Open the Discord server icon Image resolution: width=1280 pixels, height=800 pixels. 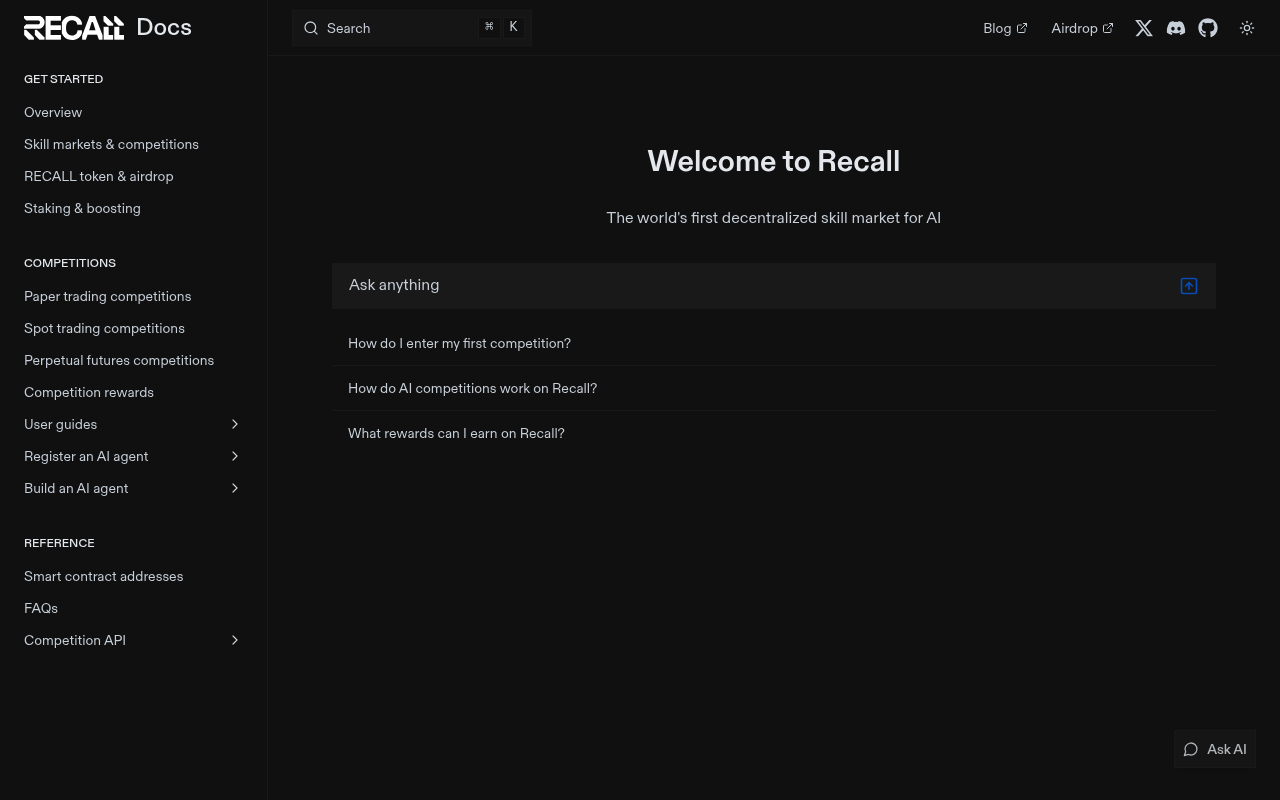1176,28
